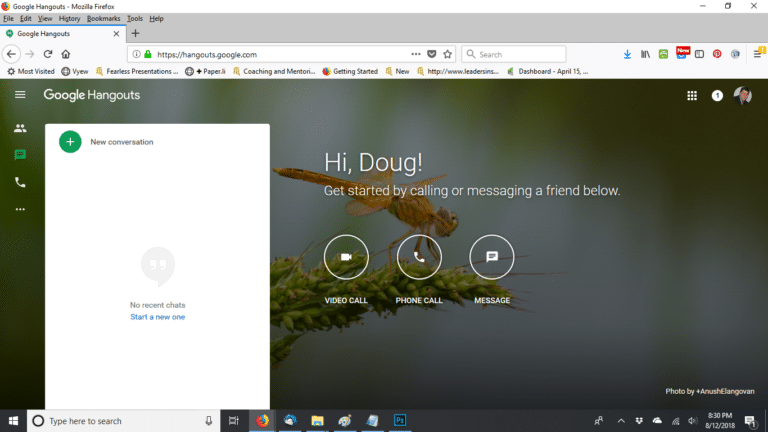Screen dimensions: 768x432
Task: Open the Conversations sidebar icon
Action: [20, 155]
